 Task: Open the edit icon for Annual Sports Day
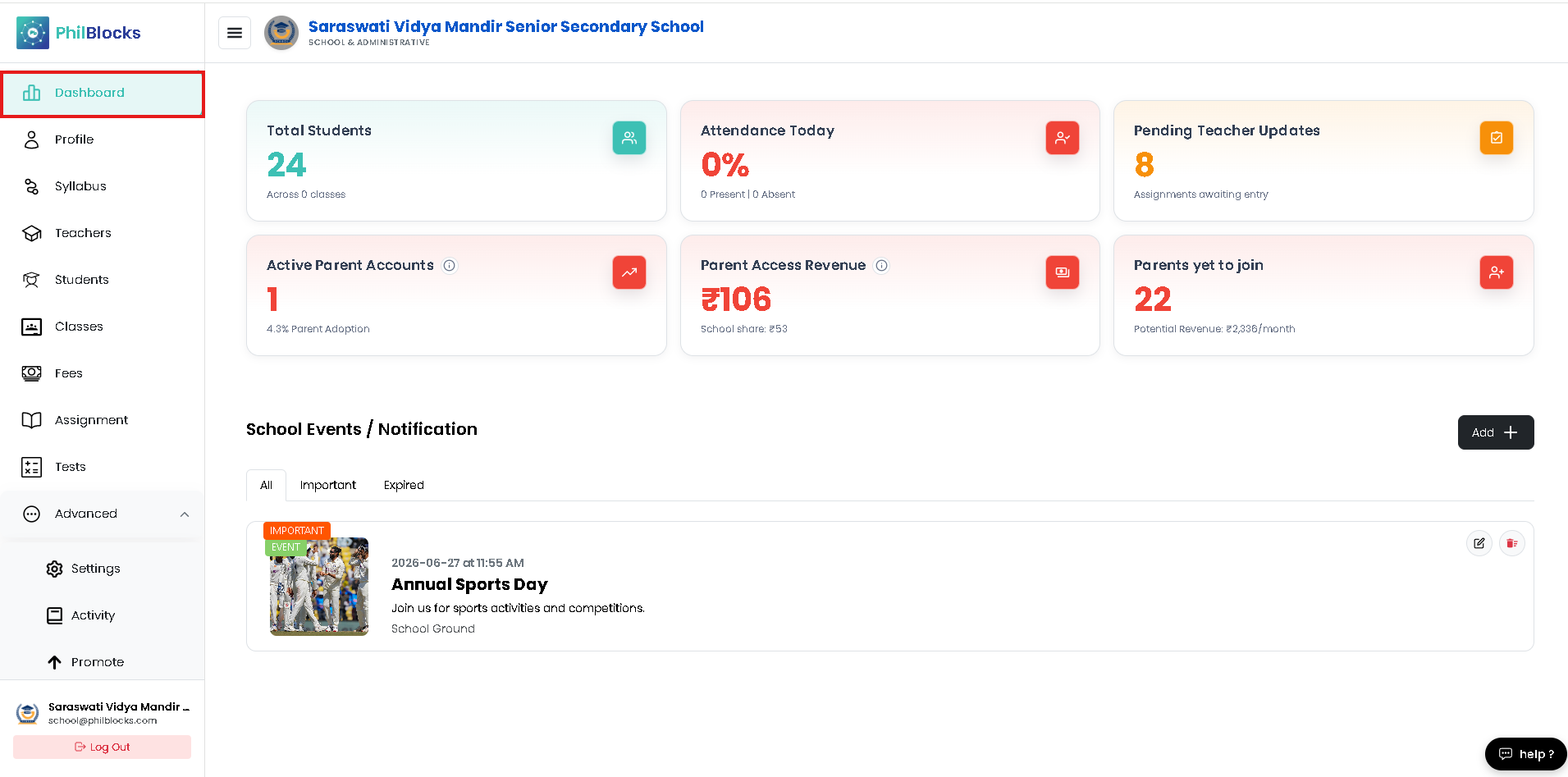point(1479,543)
